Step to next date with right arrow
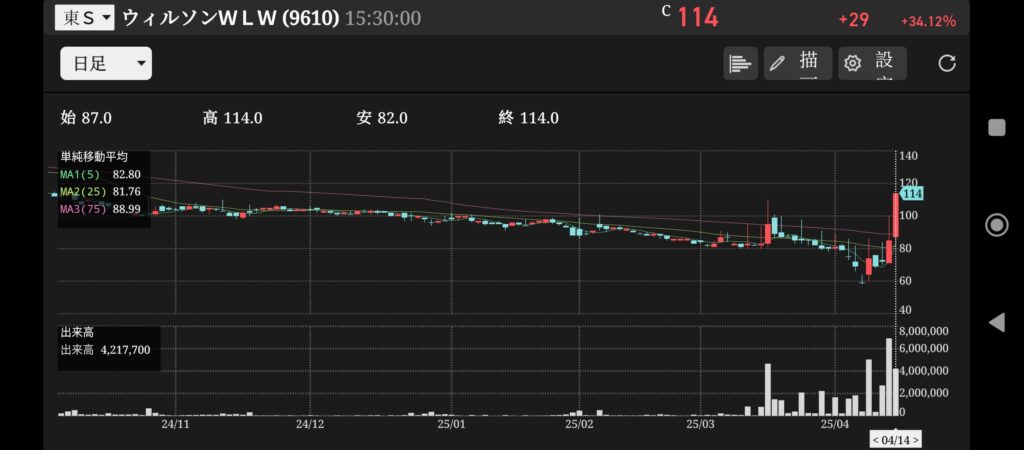The height and width of the screenshot is (450, 1024). 915,440
